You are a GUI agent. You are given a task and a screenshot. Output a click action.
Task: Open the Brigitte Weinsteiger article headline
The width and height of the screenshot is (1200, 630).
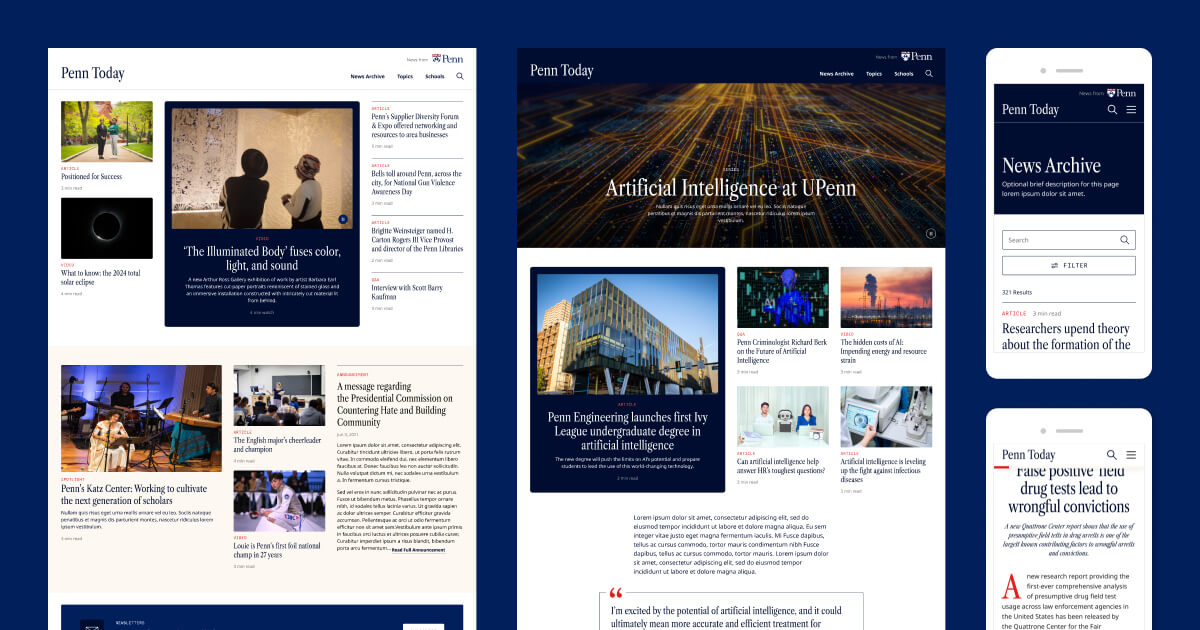point(416,239)
